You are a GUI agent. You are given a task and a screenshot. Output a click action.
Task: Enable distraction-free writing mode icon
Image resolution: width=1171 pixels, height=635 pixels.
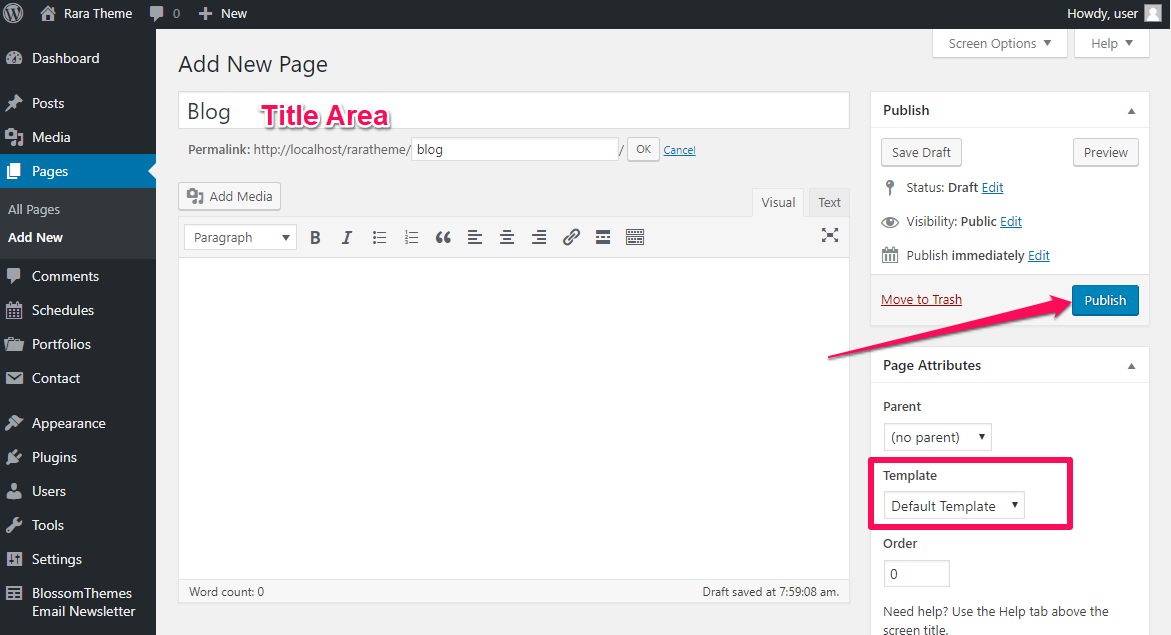tap(830, 235)
